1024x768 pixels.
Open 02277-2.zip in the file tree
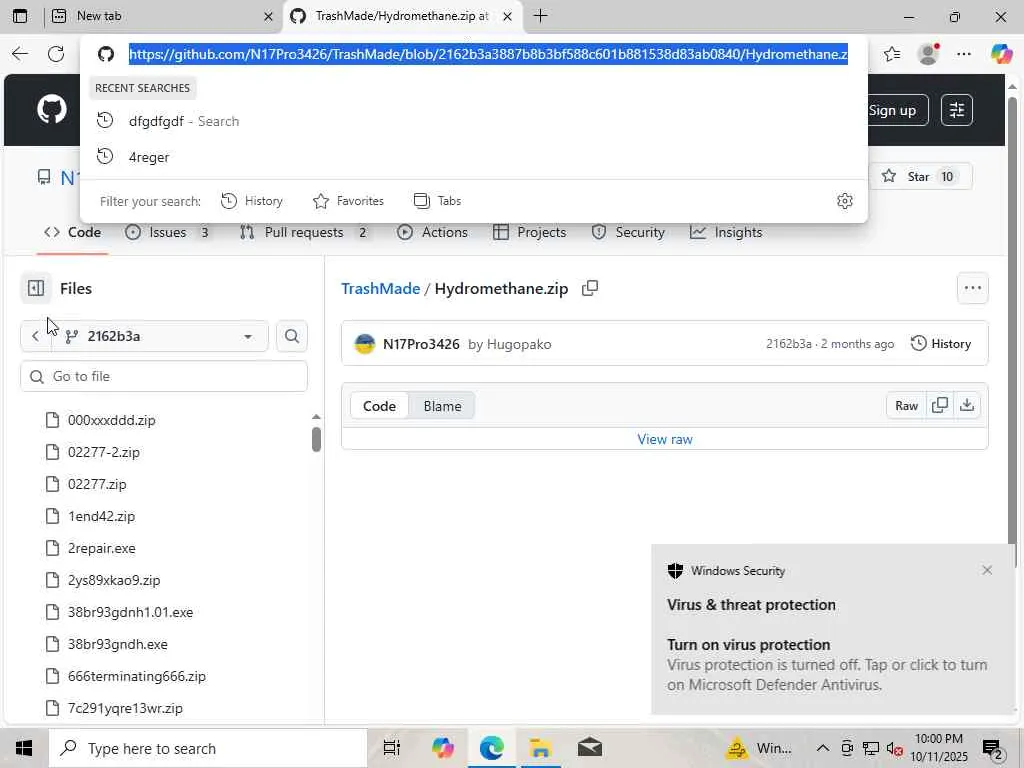pos(104,453)
